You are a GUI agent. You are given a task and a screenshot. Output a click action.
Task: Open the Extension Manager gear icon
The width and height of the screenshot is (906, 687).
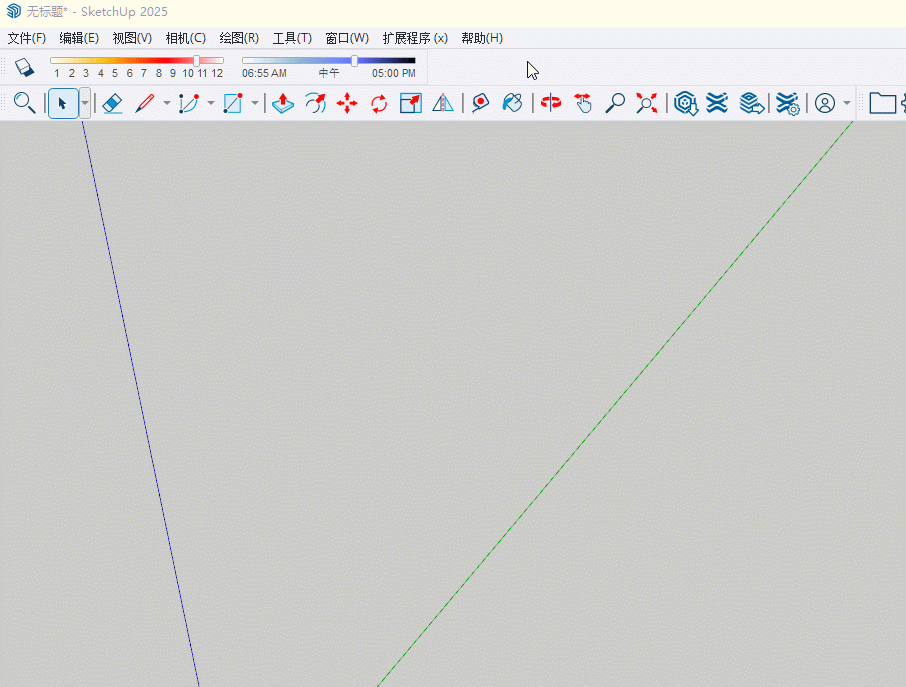pos(788,103)
